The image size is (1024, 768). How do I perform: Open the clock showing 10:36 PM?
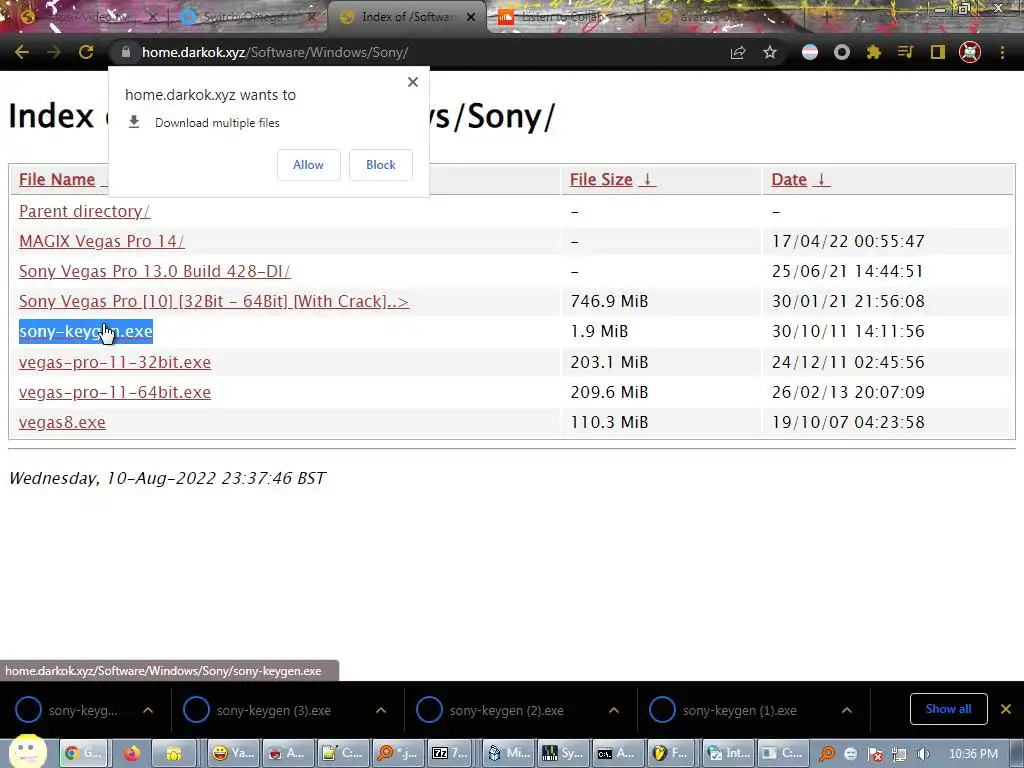[973, 754]
